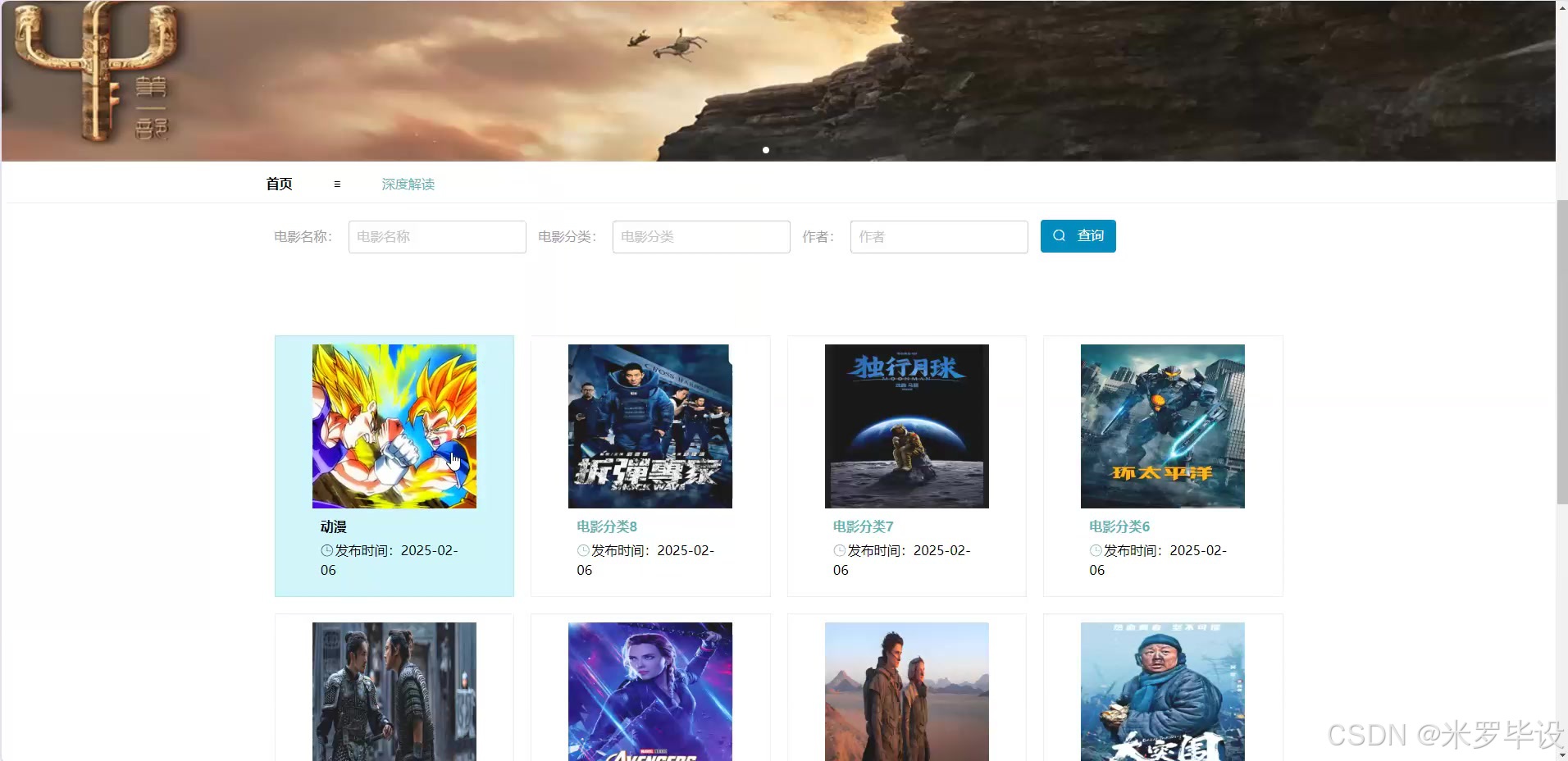Open the armored warriors movie poster
Screen dimensions: 1568x761
(394, 691)
